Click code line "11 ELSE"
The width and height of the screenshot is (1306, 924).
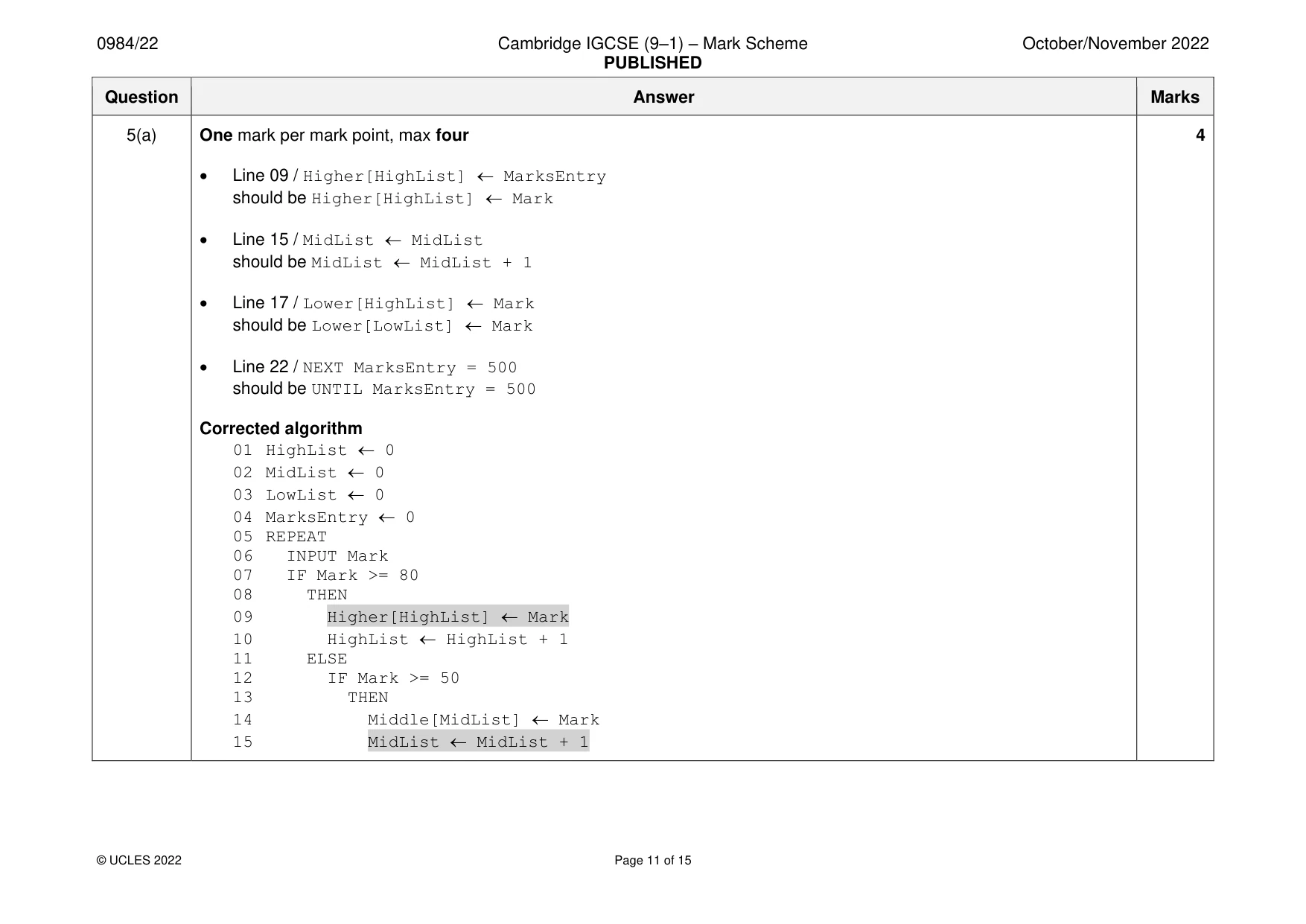click(290, 659)
